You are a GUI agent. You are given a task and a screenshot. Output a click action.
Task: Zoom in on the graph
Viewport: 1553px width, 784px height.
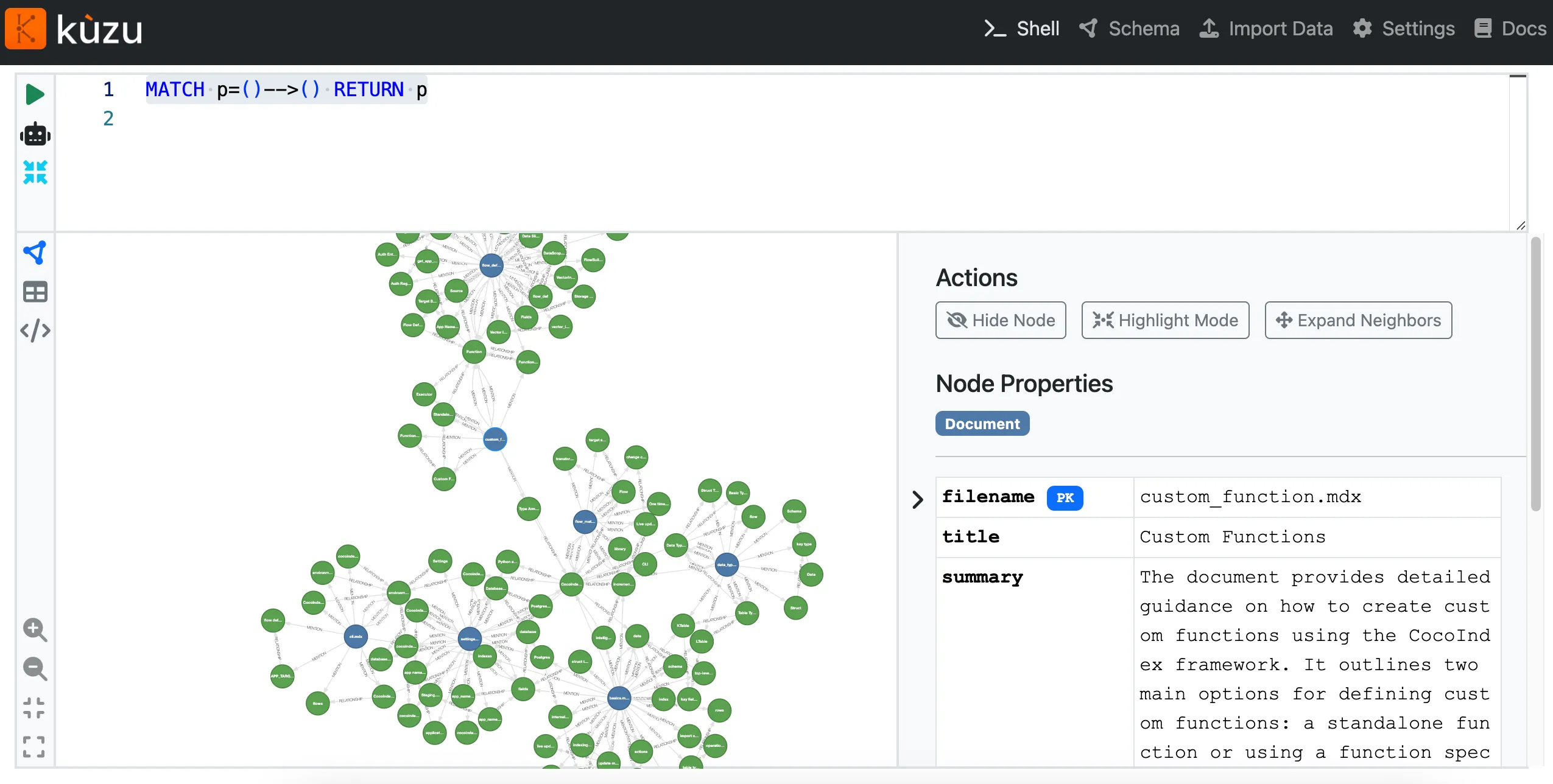pos(35,630)
